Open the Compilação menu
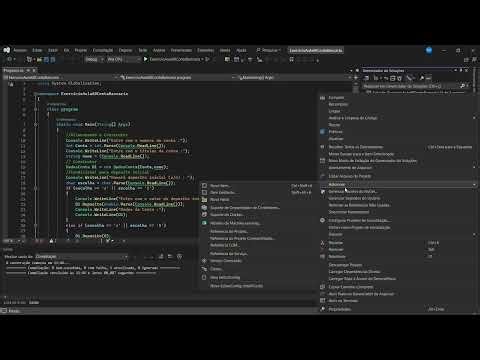The image size is (480, 360). 103,50
